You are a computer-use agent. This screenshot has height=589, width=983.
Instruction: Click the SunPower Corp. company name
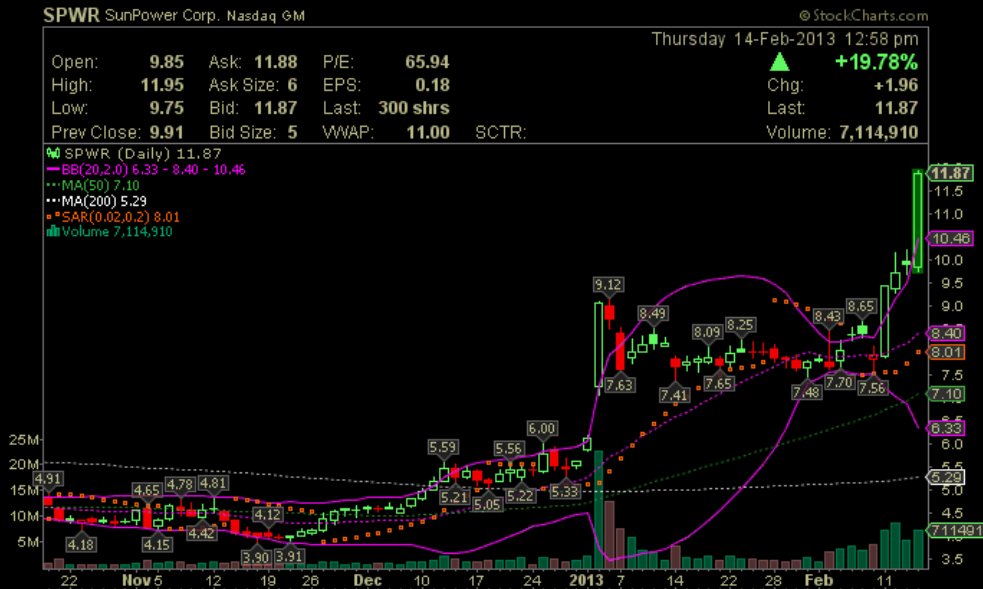point(162,15)
